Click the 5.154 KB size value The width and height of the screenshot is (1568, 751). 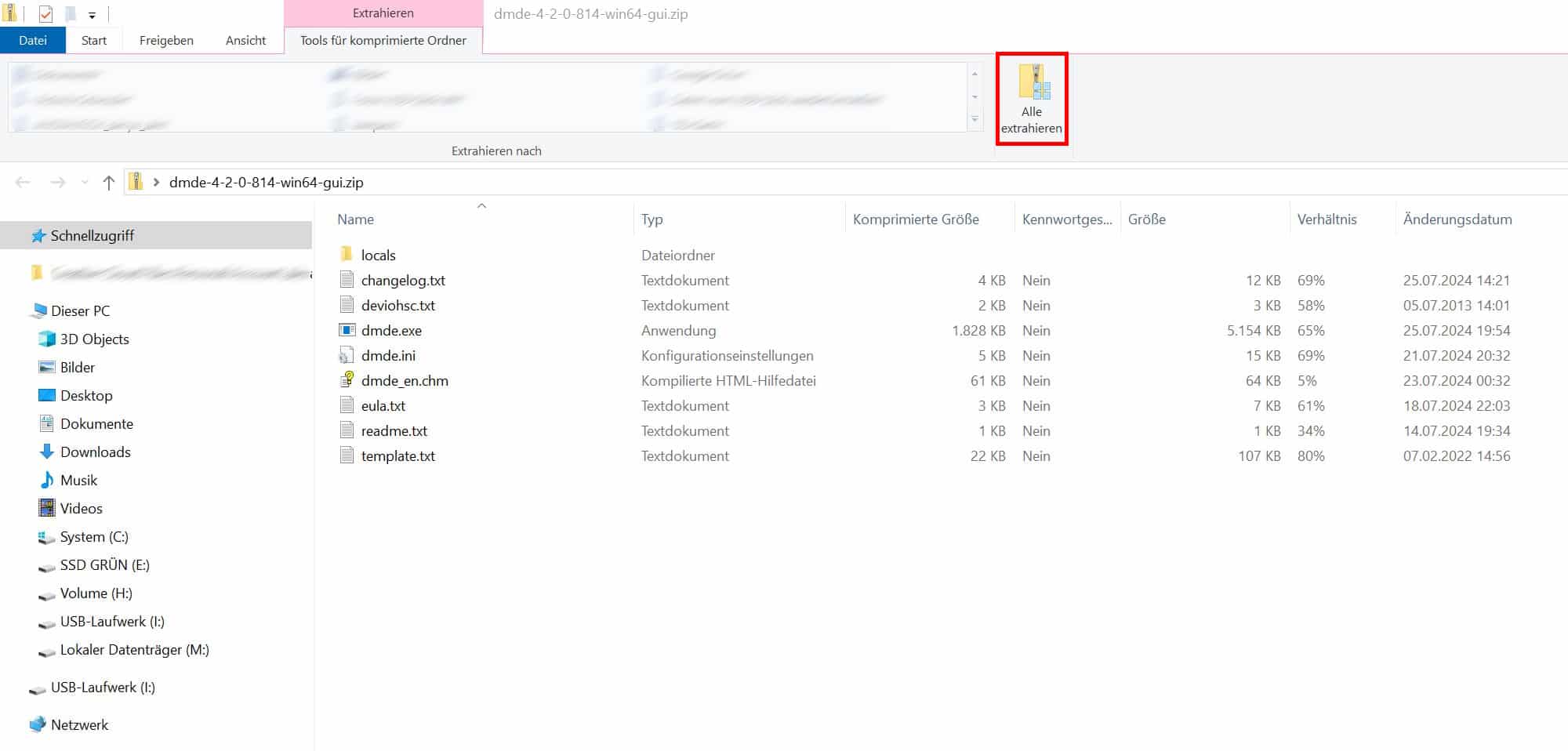(x=1254, y=330)
